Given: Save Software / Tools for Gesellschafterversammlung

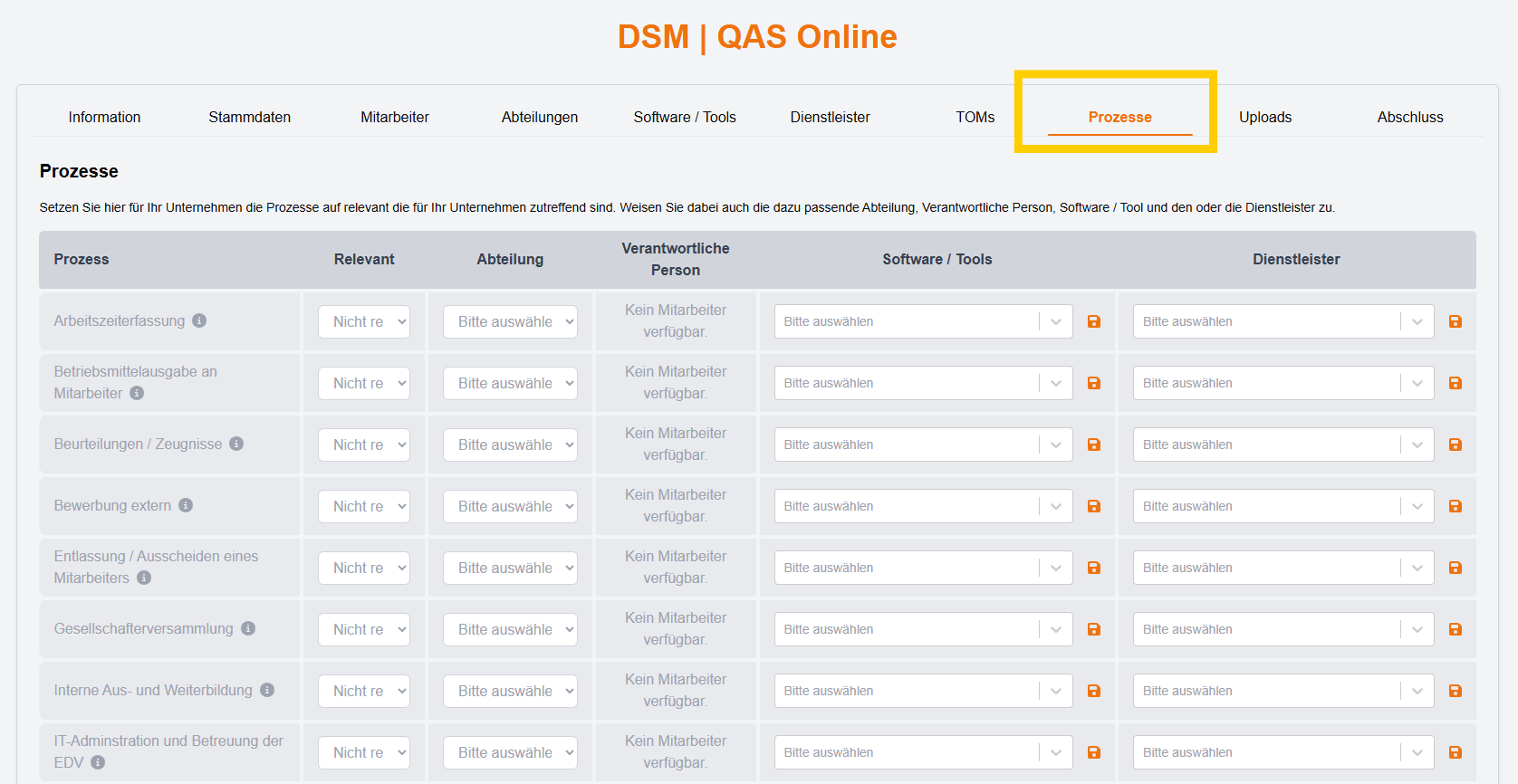Looking at the screenshot, I should 1094,629.
